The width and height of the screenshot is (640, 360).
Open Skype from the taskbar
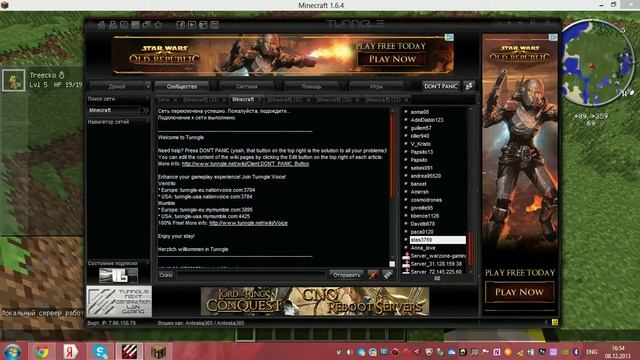[x=100, y=351]
